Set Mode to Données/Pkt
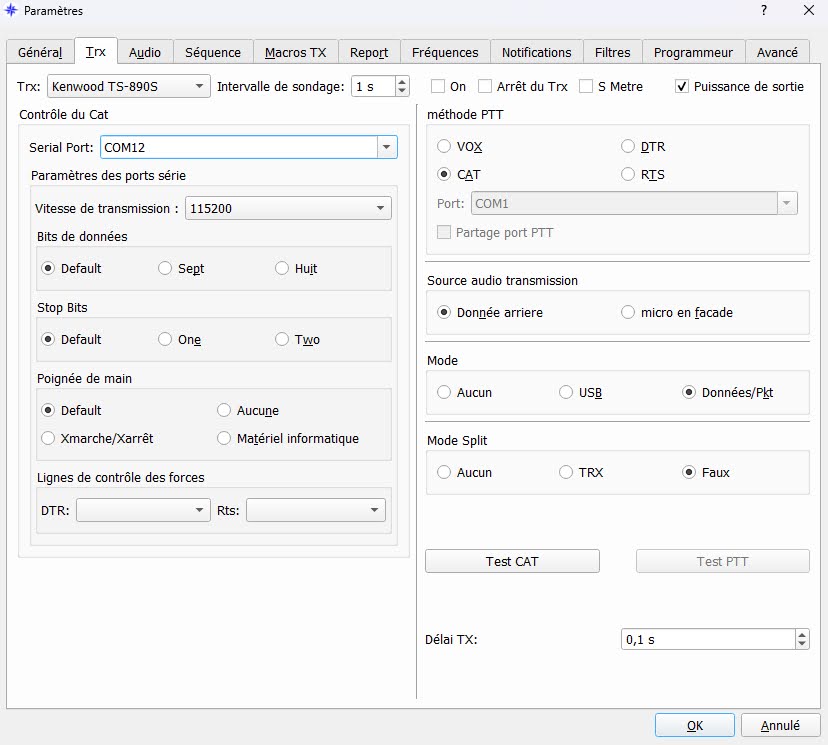The height and width of the screenshot is (745, 828). point(689,392)
